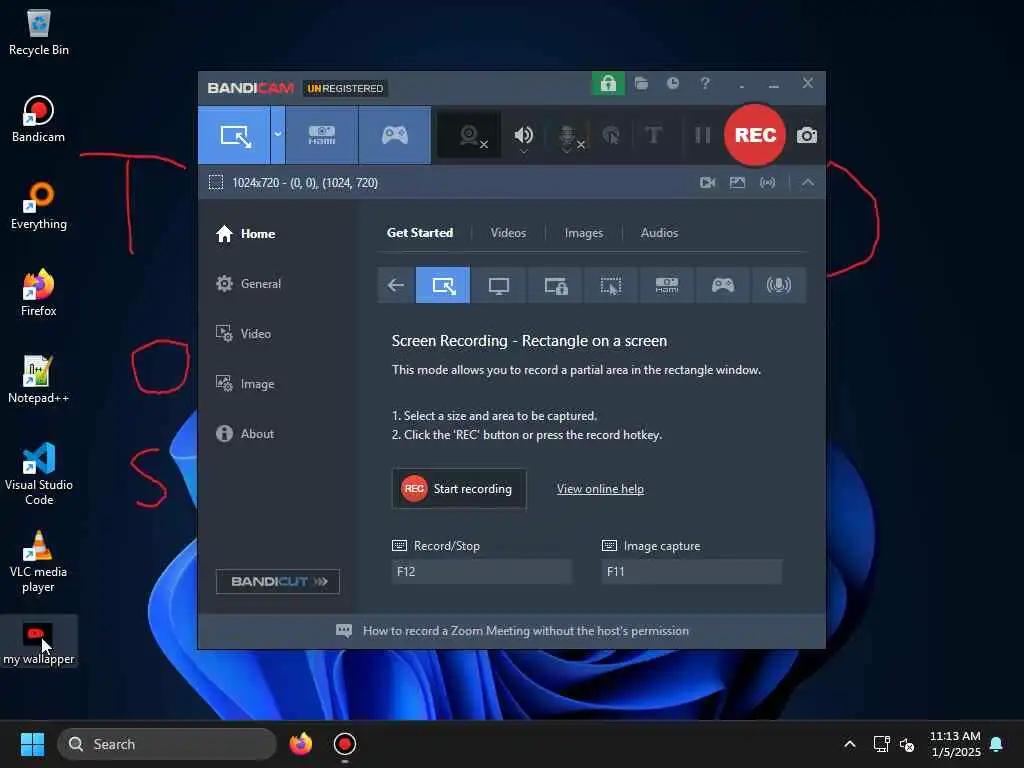Select around mouse recording mode icon
The width and height of the screenshot is (1024, 768).
[x=611, y=285]
